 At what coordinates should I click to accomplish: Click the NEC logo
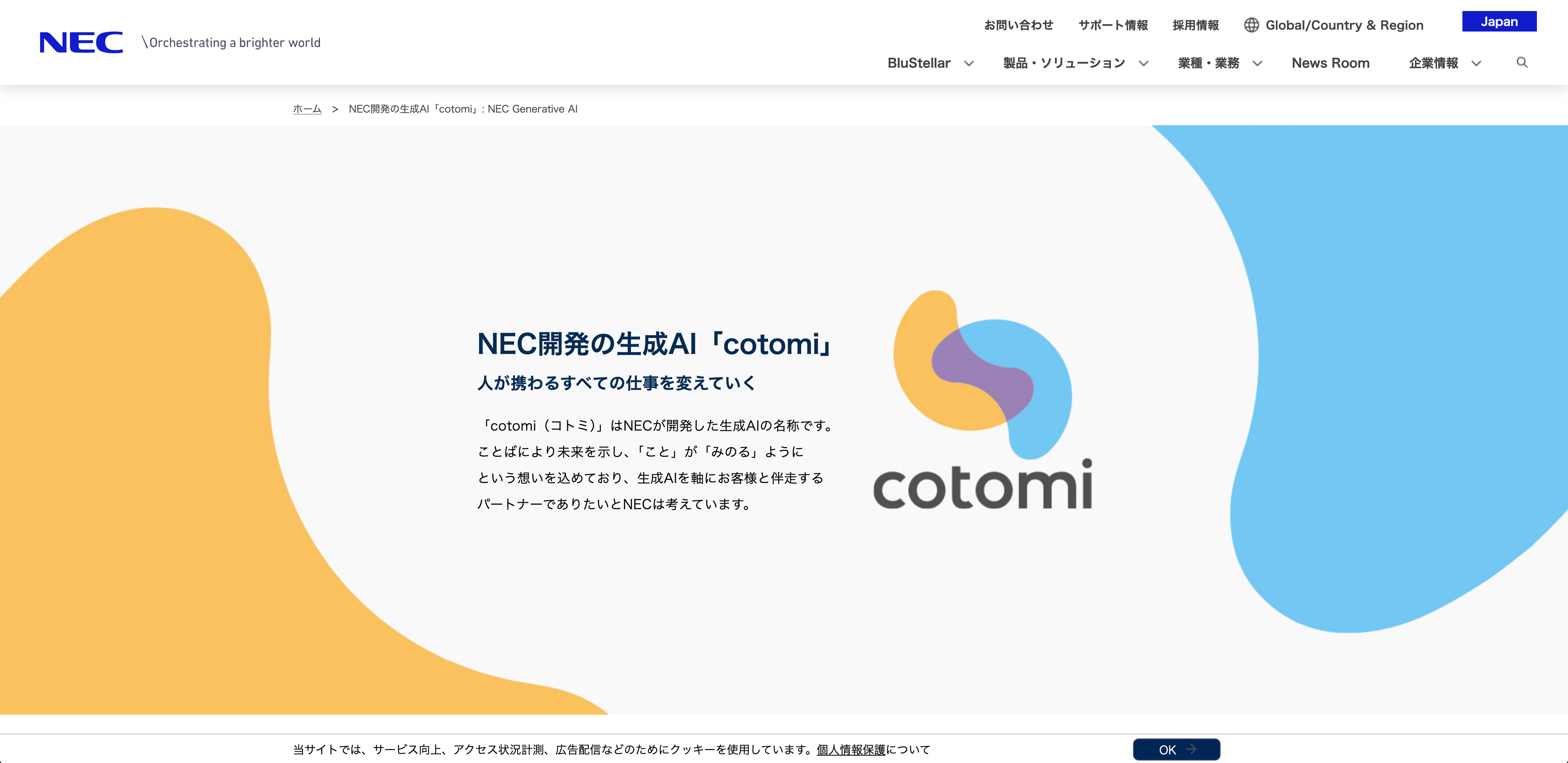click(x=81, y=43)
